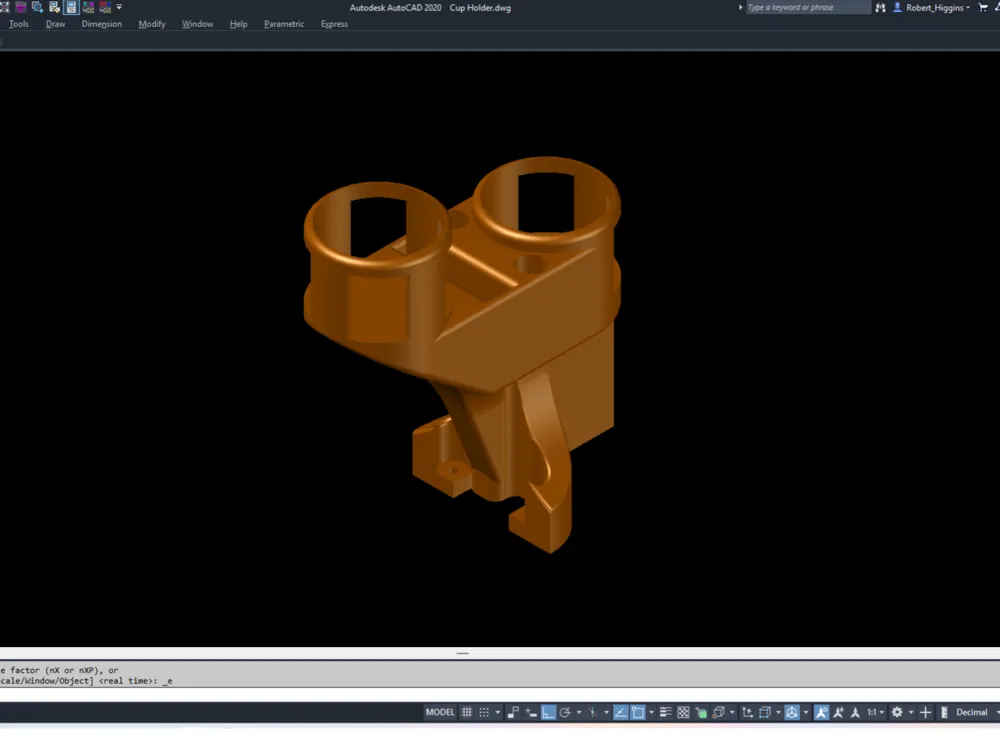This screenshot has height=750, width=1000.
Task: Click the Robert_Higgins account button
Action: [x=931, y=8]
